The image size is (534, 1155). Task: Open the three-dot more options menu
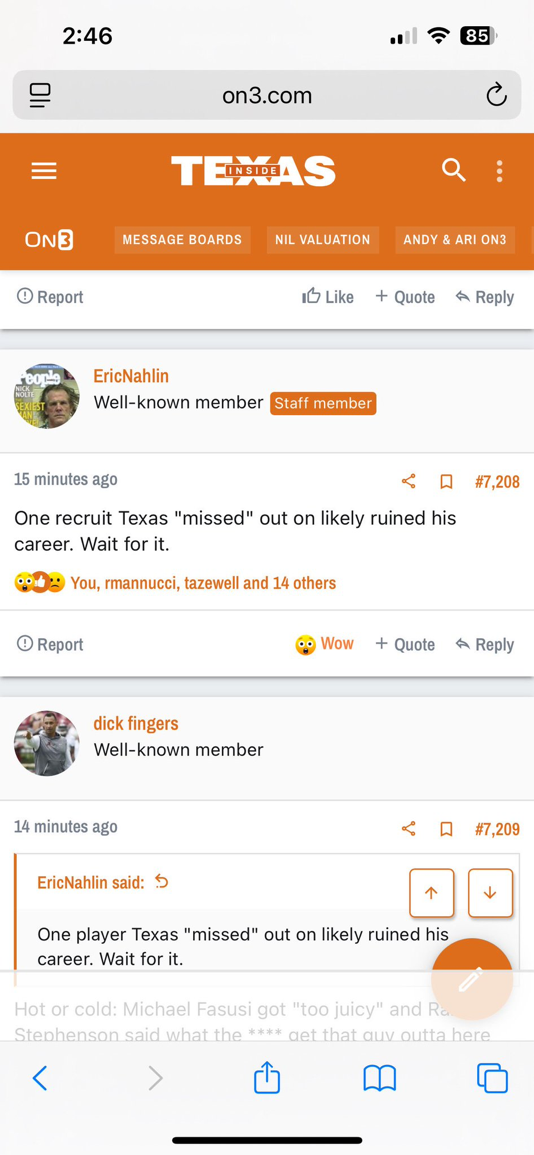pyautogui.click(x=499, y=171)
